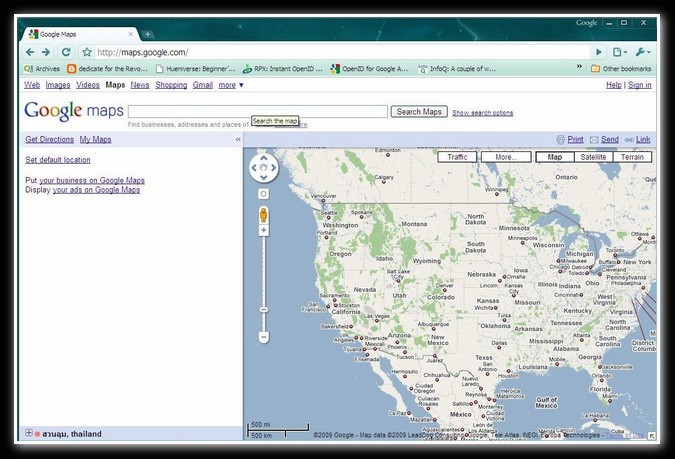Go to Videos search
Screen dimensions: 675x459
click(88, 85)
